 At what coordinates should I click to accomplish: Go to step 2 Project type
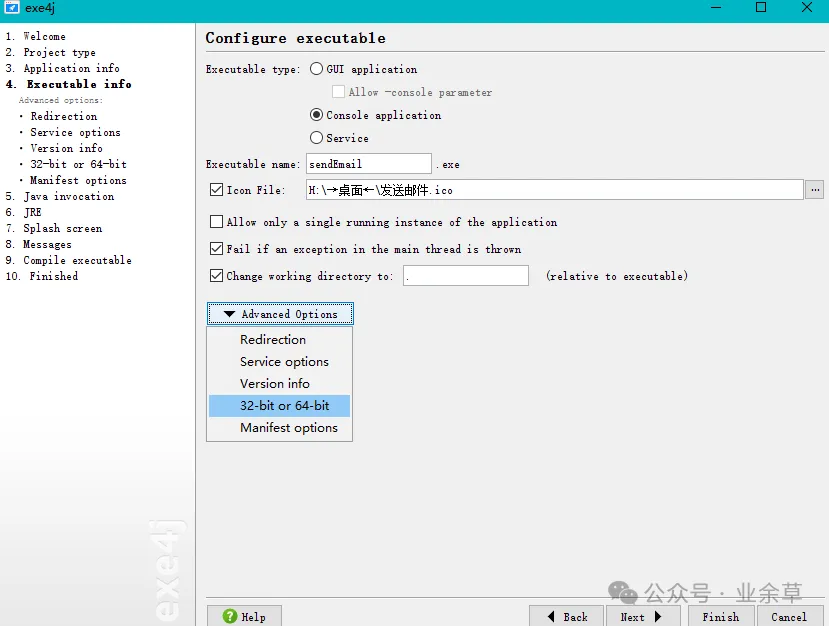tap(51, 52)
